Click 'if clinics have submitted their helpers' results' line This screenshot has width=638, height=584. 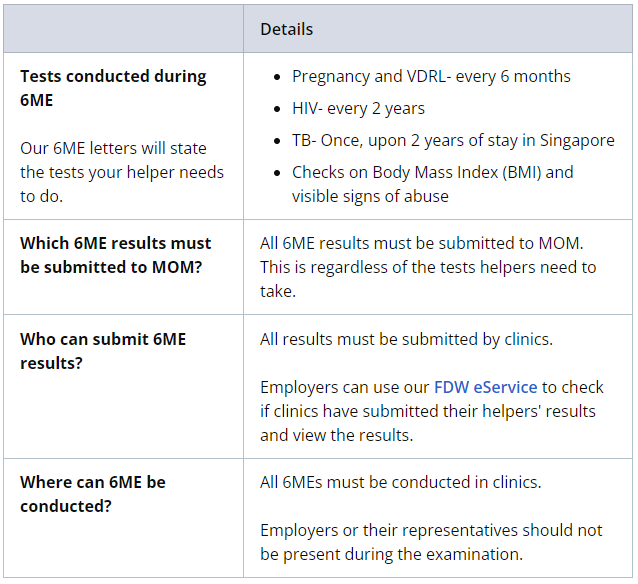(428, 411)
